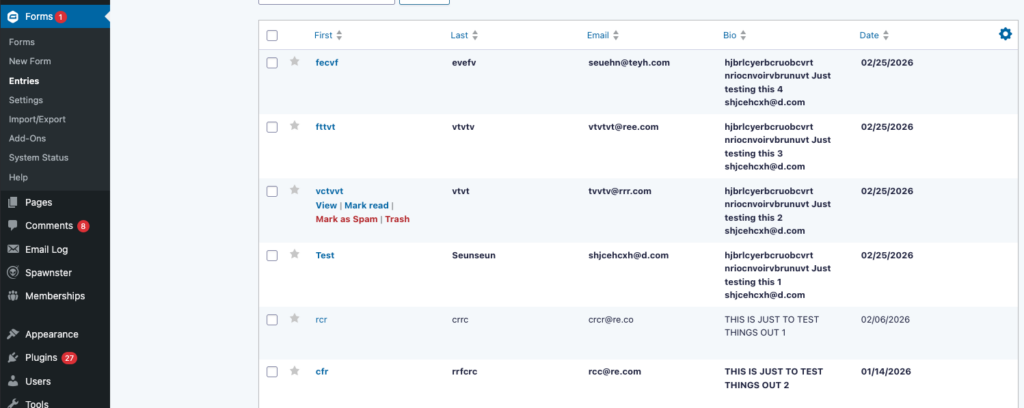1024x408 pixels.
Task: Sort entries by Date column arrows
Action: point(887,36)
